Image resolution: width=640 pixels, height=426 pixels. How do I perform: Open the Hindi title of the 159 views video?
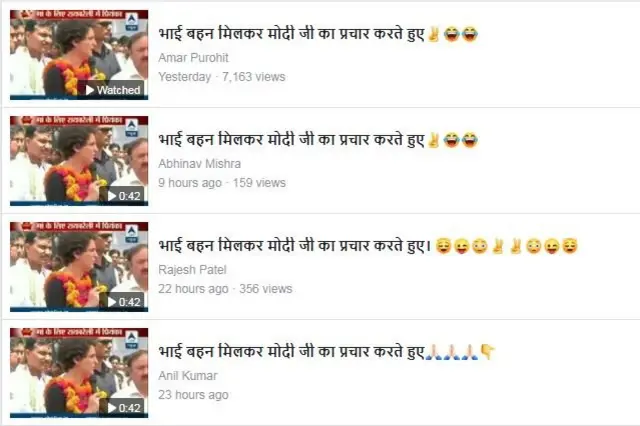tap(318, 140)
